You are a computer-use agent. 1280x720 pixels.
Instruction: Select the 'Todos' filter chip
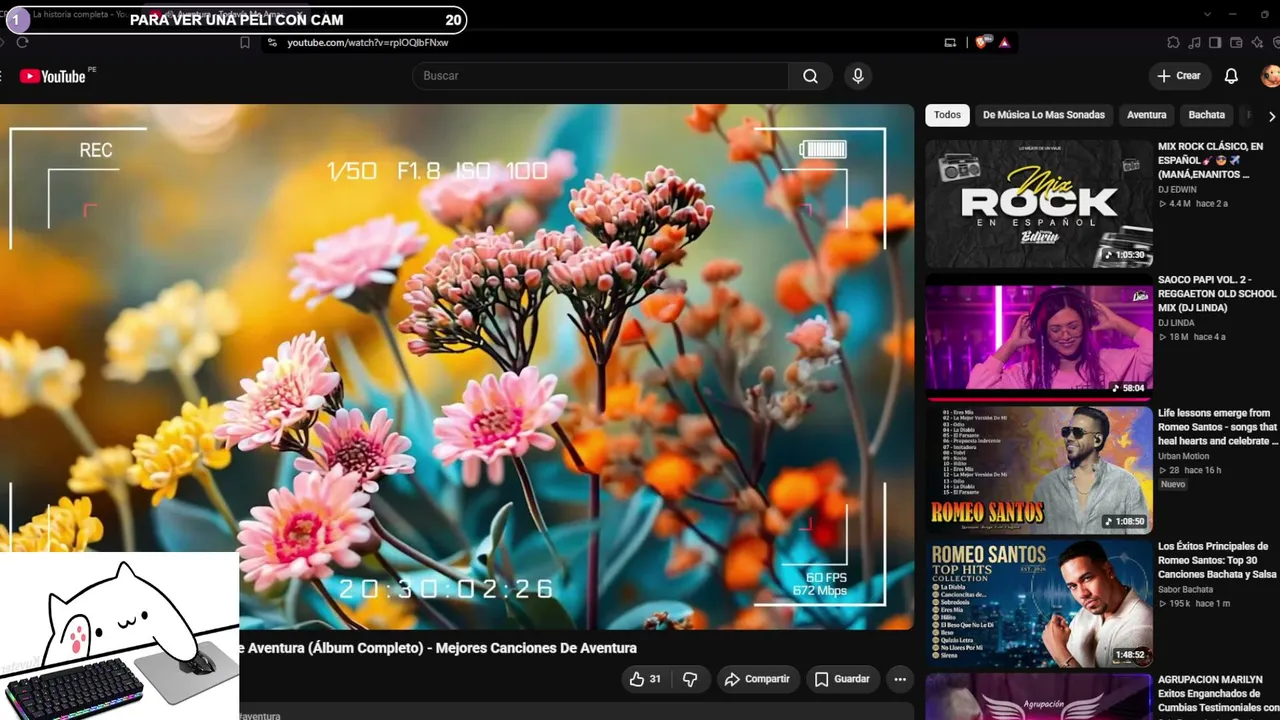click(x=947, y=115)
